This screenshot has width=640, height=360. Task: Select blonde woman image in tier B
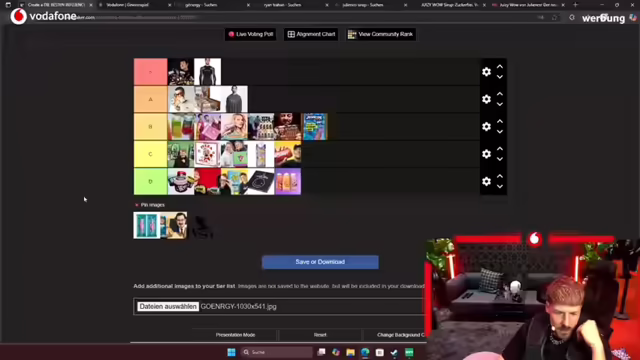(234, 127)
